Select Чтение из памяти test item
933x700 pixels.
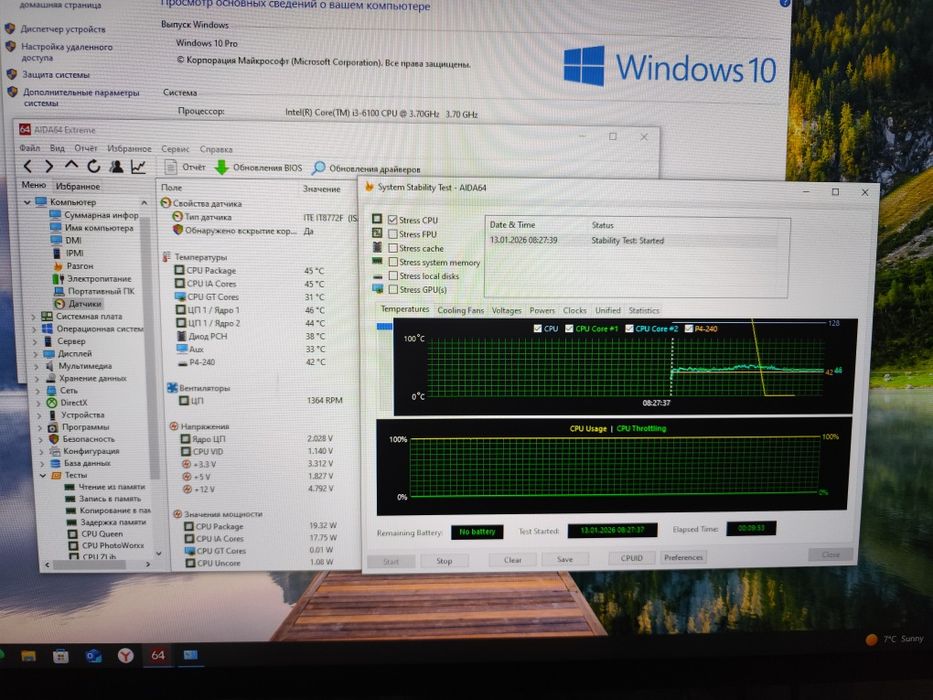pos(105,487)
